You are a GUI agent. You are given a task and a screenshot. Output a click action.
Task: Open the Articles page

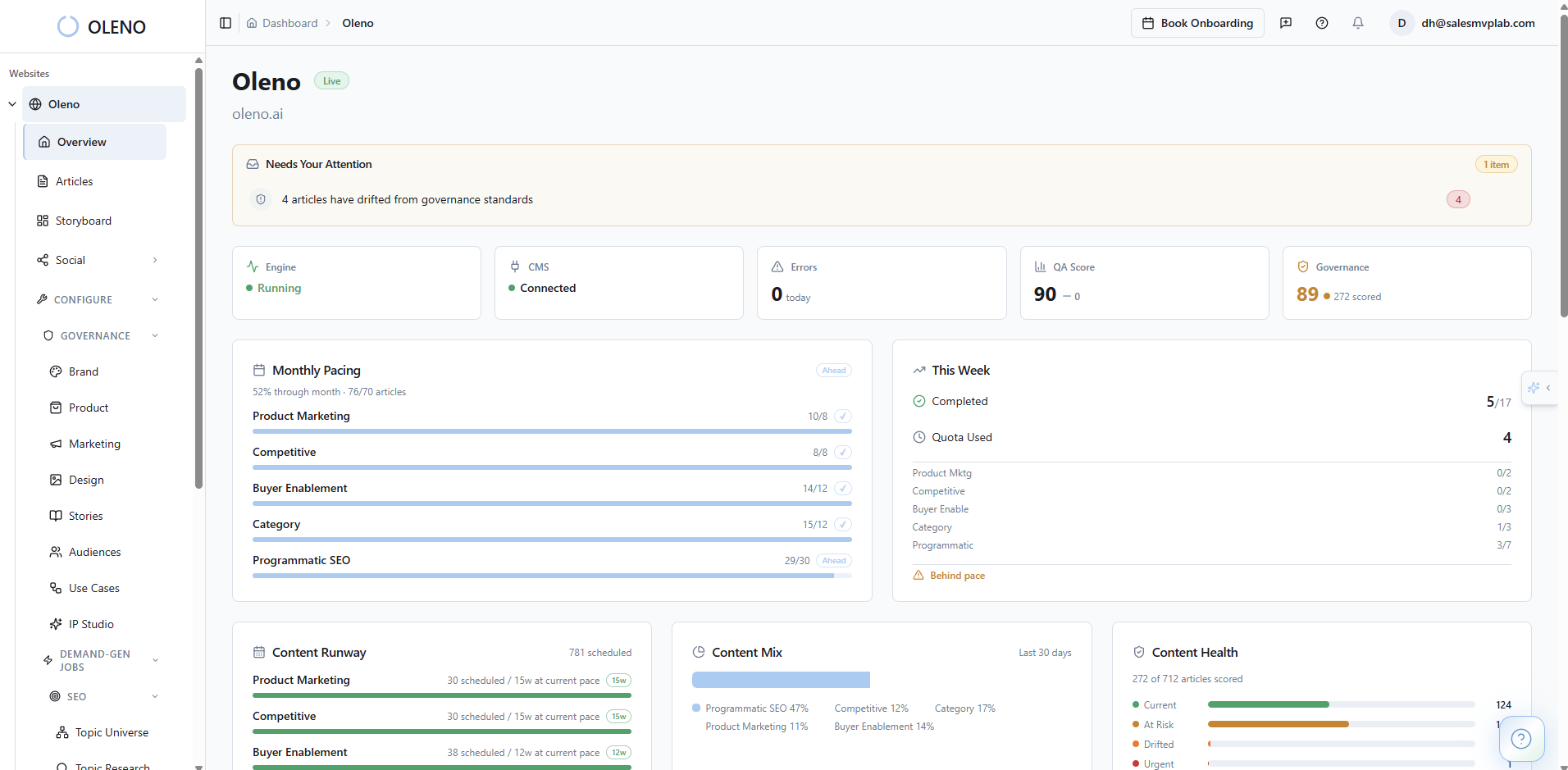(74, 181)
